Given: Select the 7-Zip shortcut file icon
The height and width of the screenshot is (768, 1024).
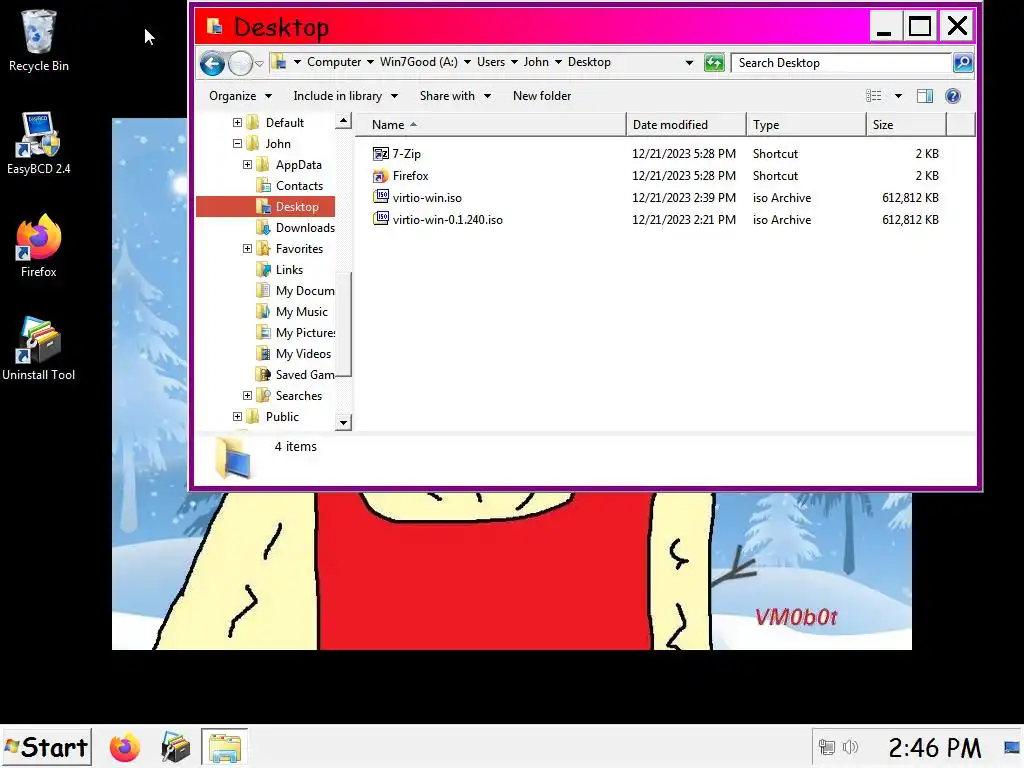Looking at the screenshot, I should tap(381, 153).
